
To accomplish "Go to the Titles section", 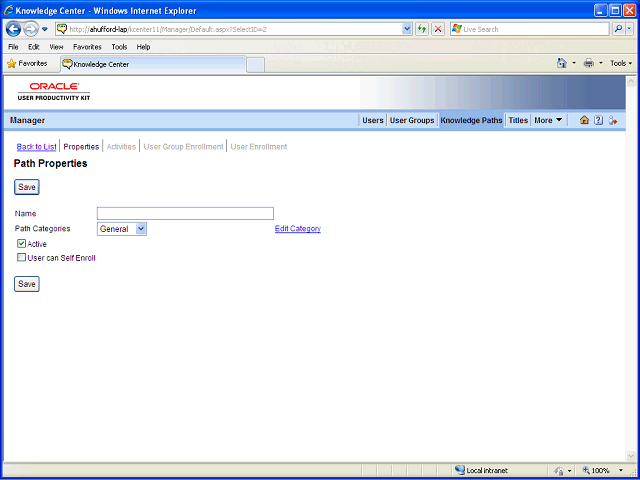I will (x=518, y=120).
